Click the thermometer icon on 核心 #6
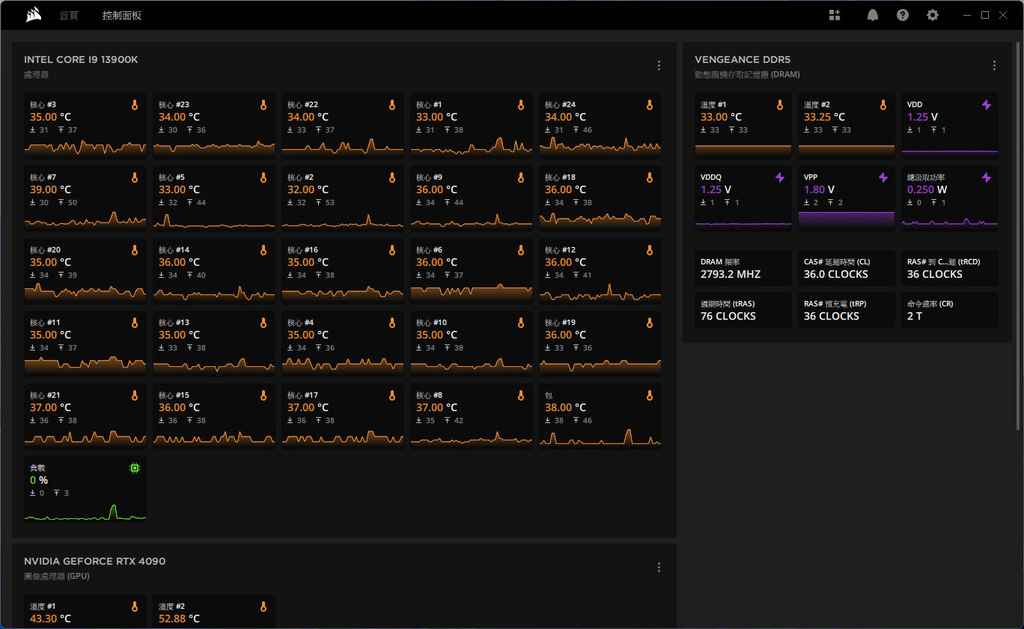The height and width of the screenshot is (629, 1024). (x=520, y=250)
